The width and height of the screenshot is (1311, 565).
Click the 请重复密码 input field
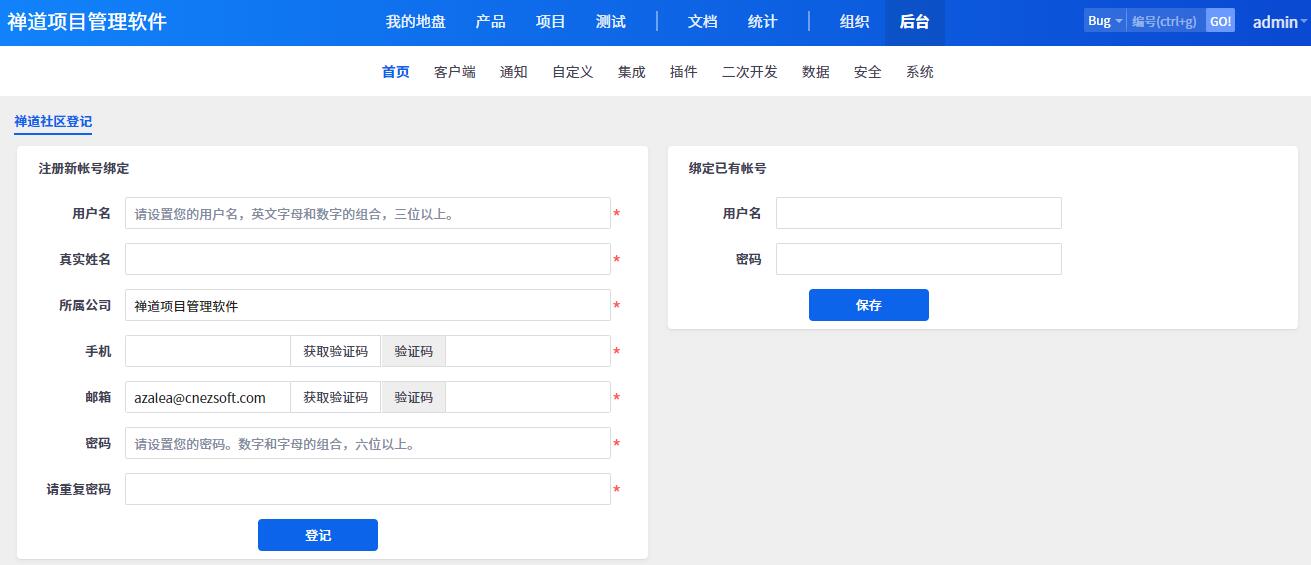[x=367, y=490]
